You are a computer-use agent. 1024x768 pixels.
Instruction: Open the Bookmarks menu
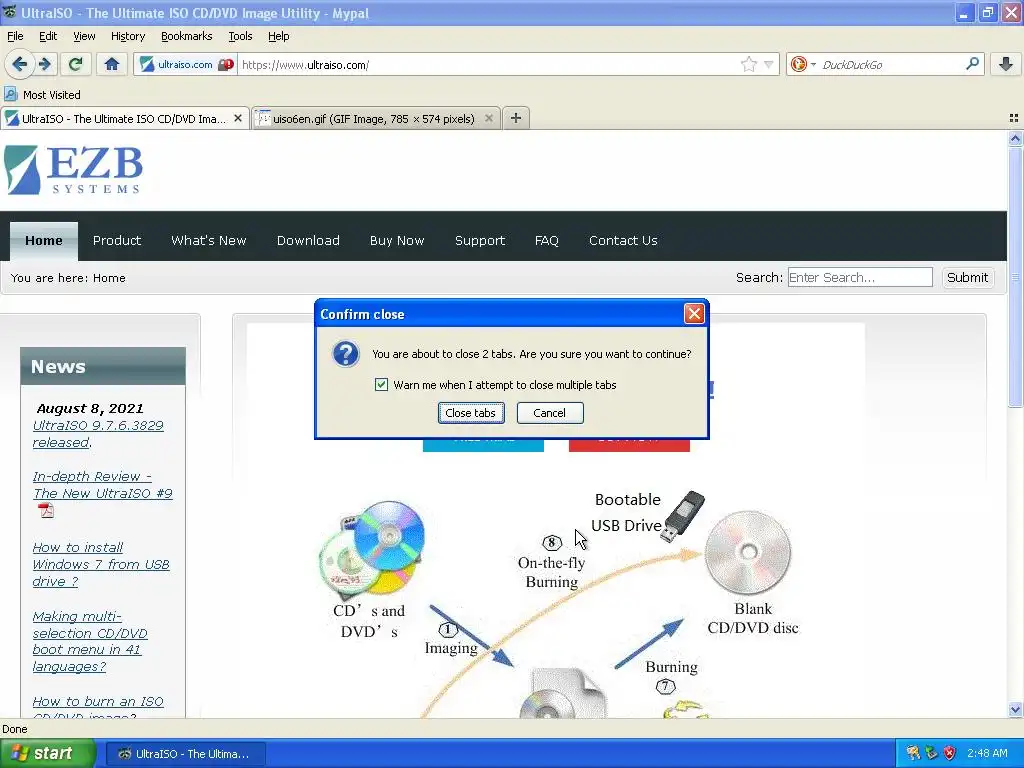coord(187,36)
